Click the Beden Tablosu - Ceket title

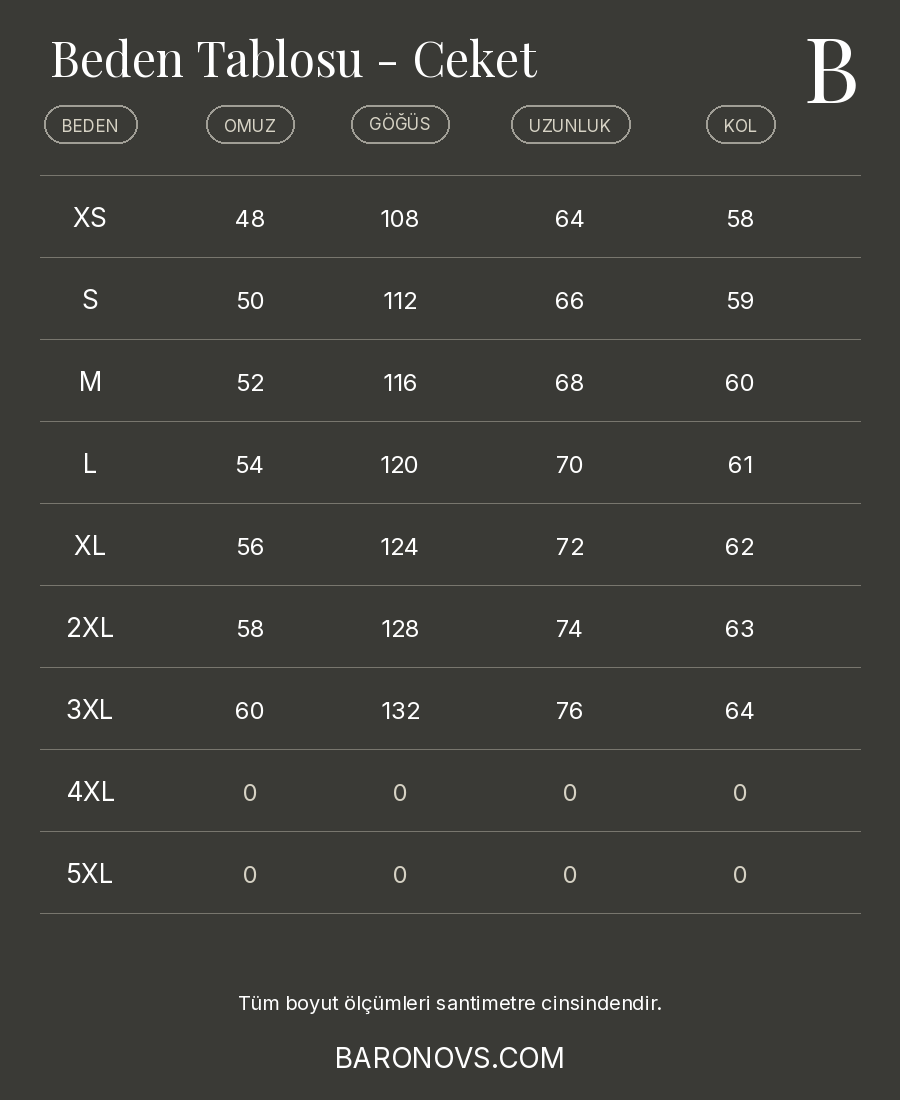pos(294,59)
